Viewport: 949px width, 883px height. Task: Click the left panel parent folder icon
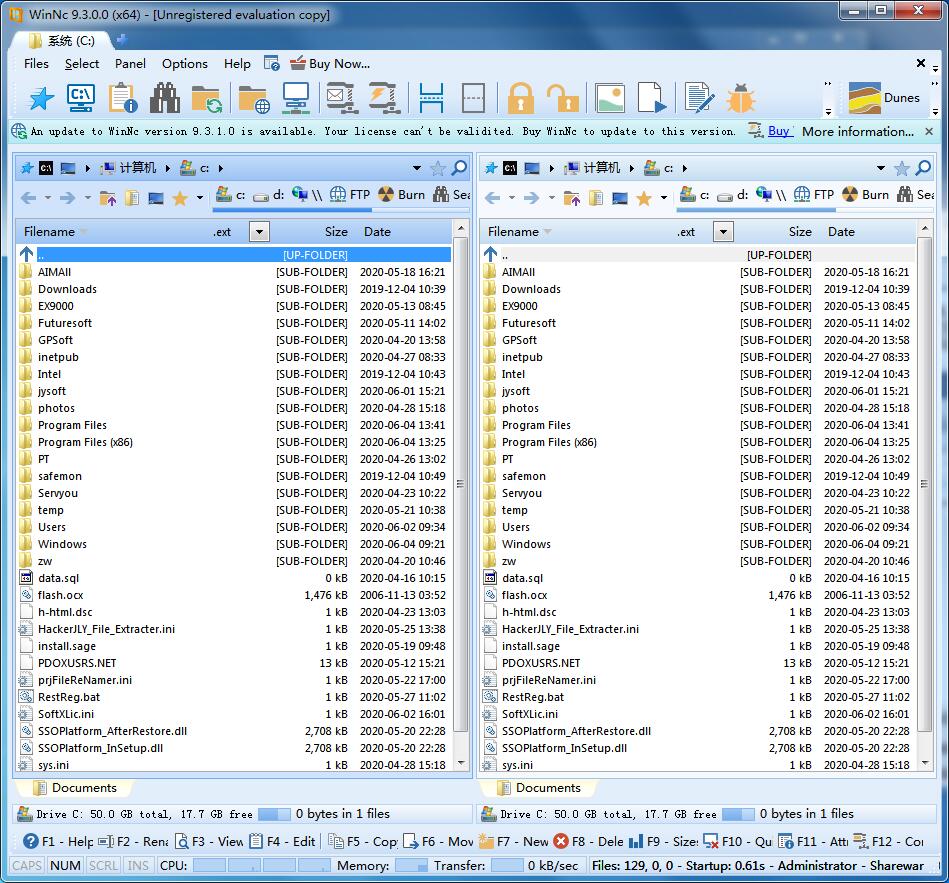point(108,197)
